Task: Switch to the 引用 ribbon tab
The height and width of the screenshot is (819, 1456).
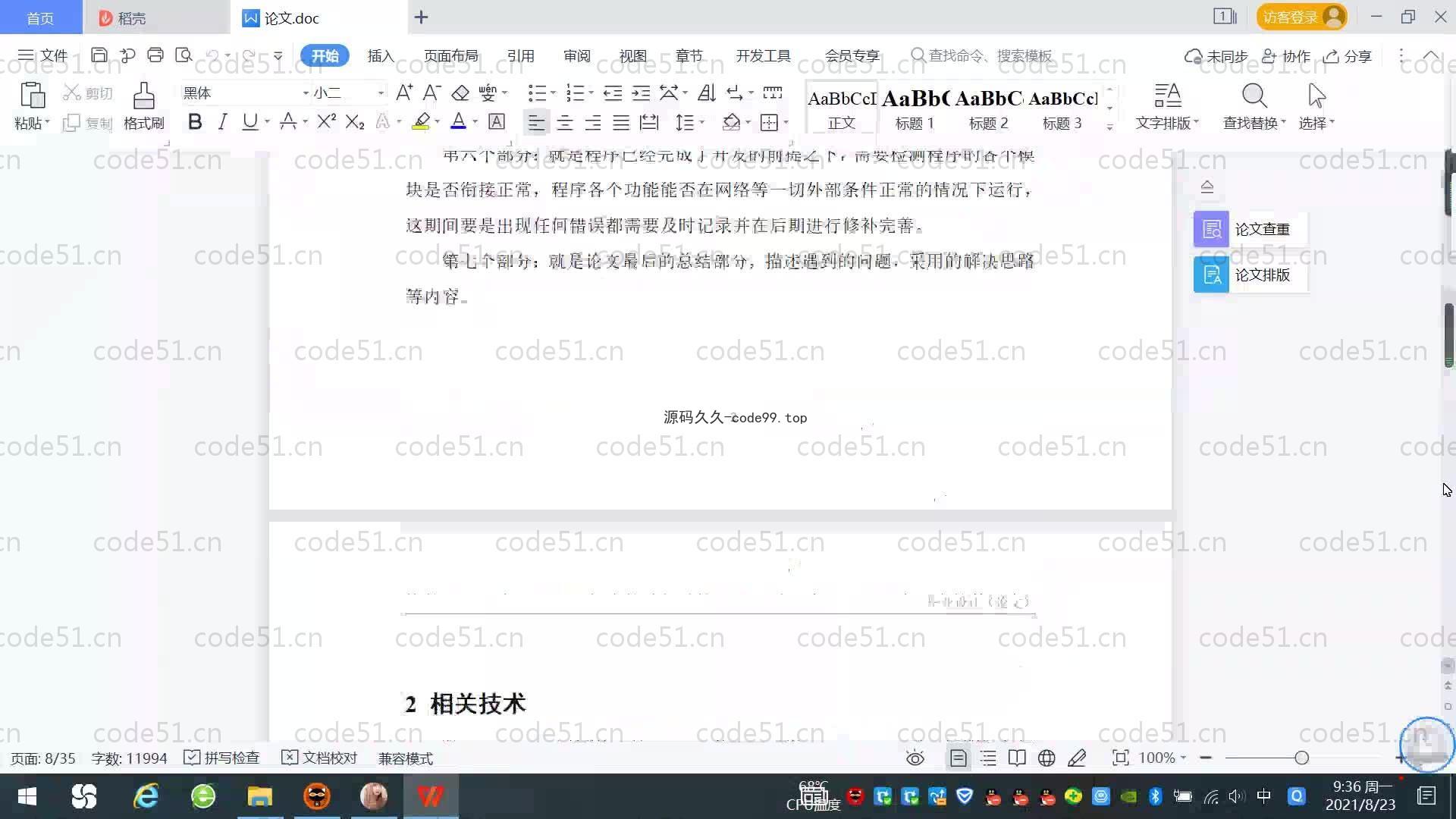Action: coord(521,55)
